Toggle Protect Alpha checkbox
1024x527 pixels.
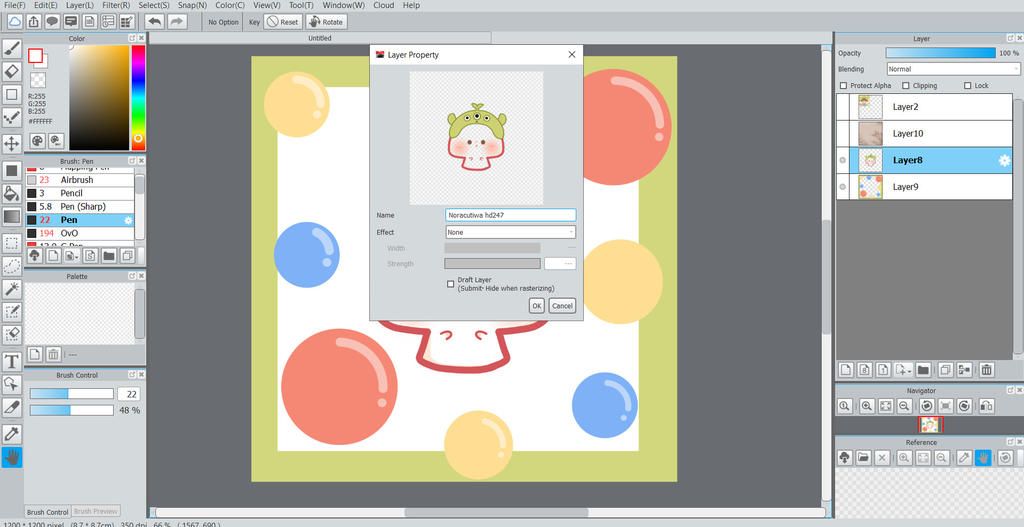(843, 86)
